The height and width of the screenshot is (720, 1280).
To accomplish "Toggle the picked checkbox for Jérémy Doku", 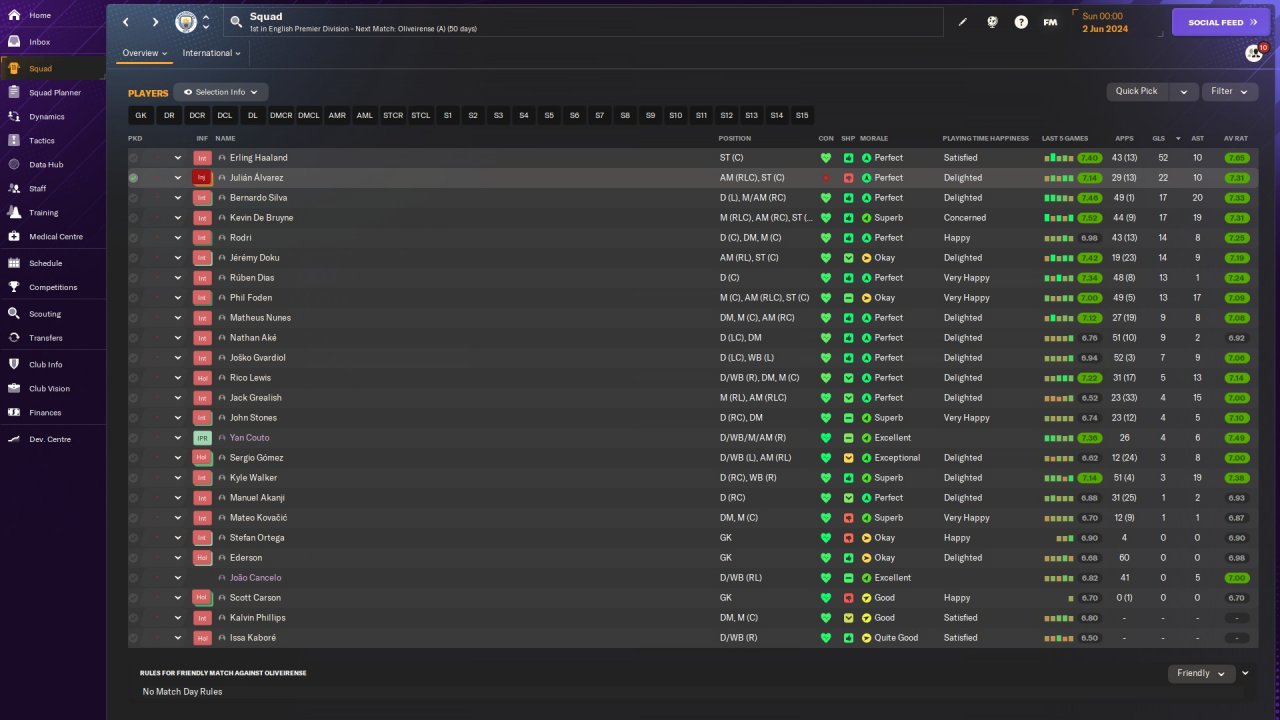I will pos(134,258).
